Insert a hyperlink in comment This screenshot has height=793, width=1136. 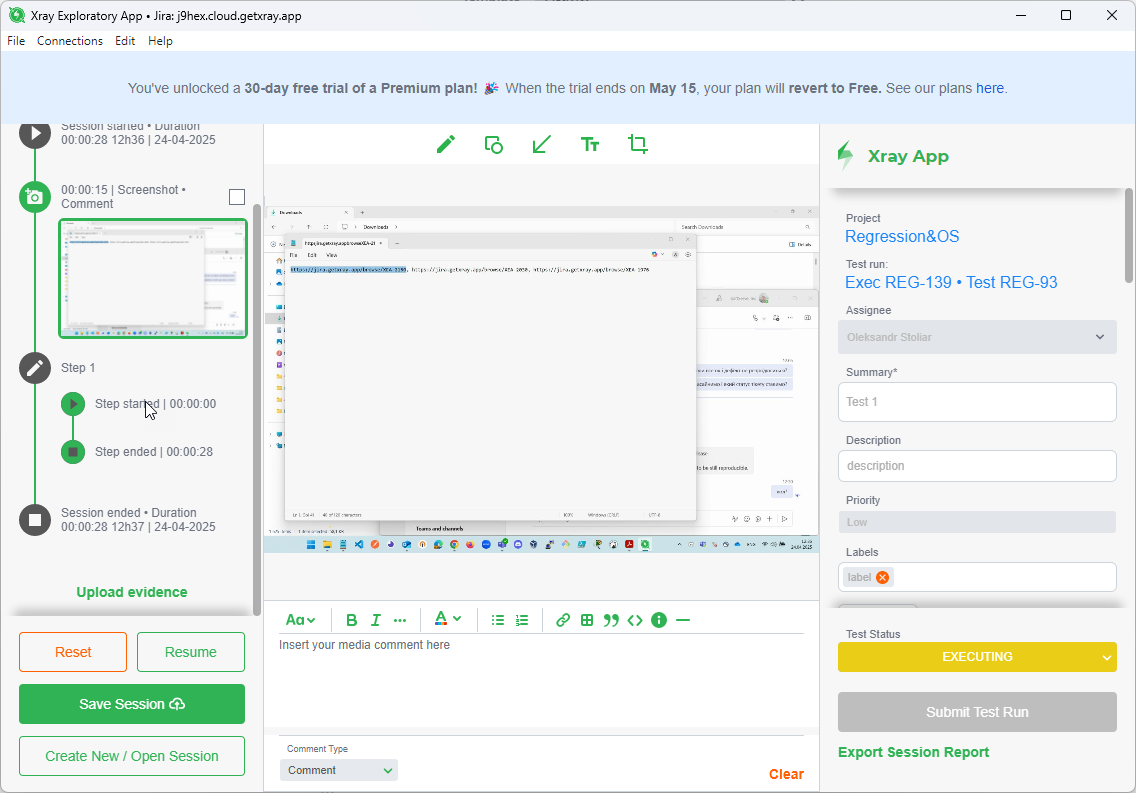(563, 620)
